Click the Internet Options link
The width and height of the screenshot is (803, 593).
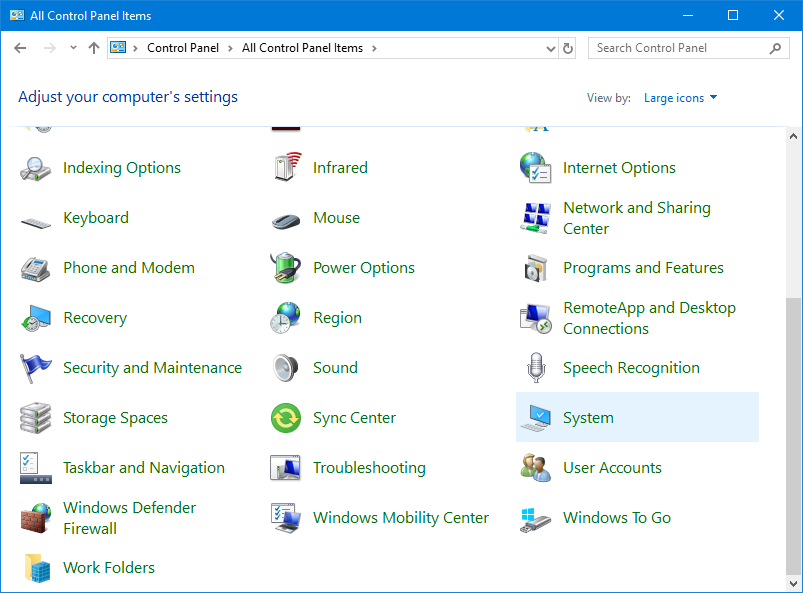tap(619, 168)
